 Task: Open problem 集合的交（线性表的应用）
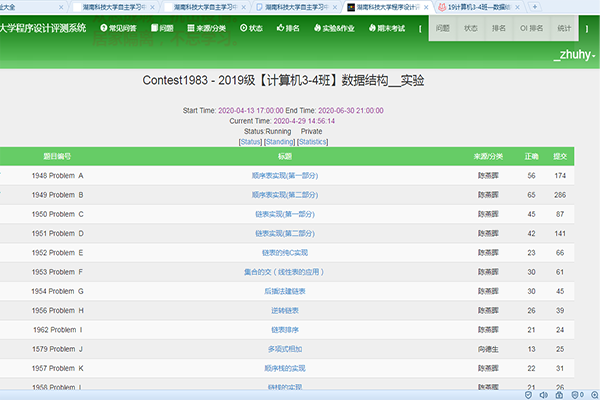284,271
